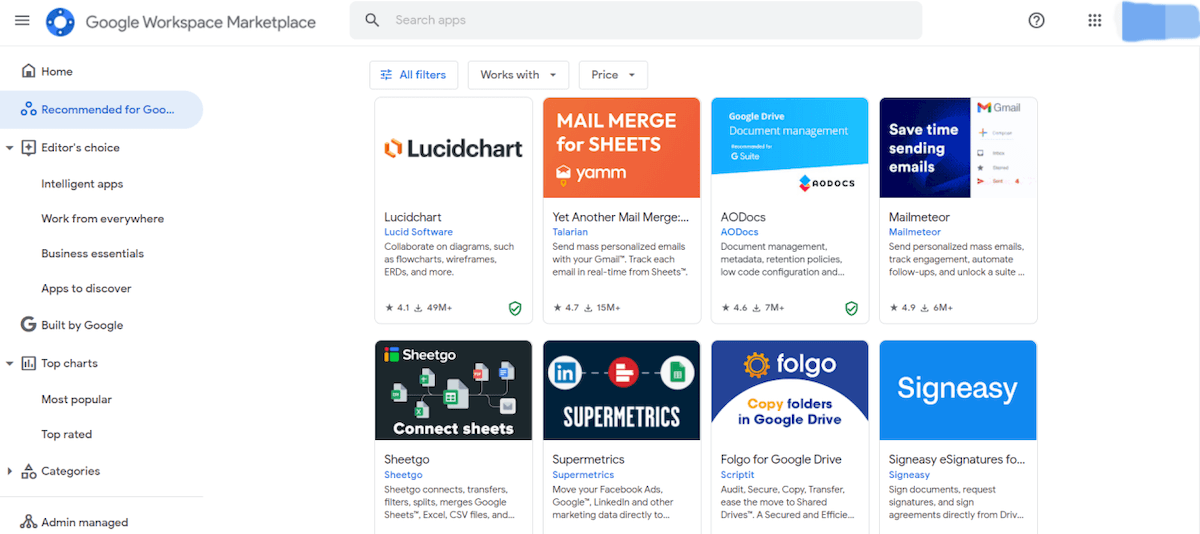Open Signeasy eSignatures app title

[957, 460]
